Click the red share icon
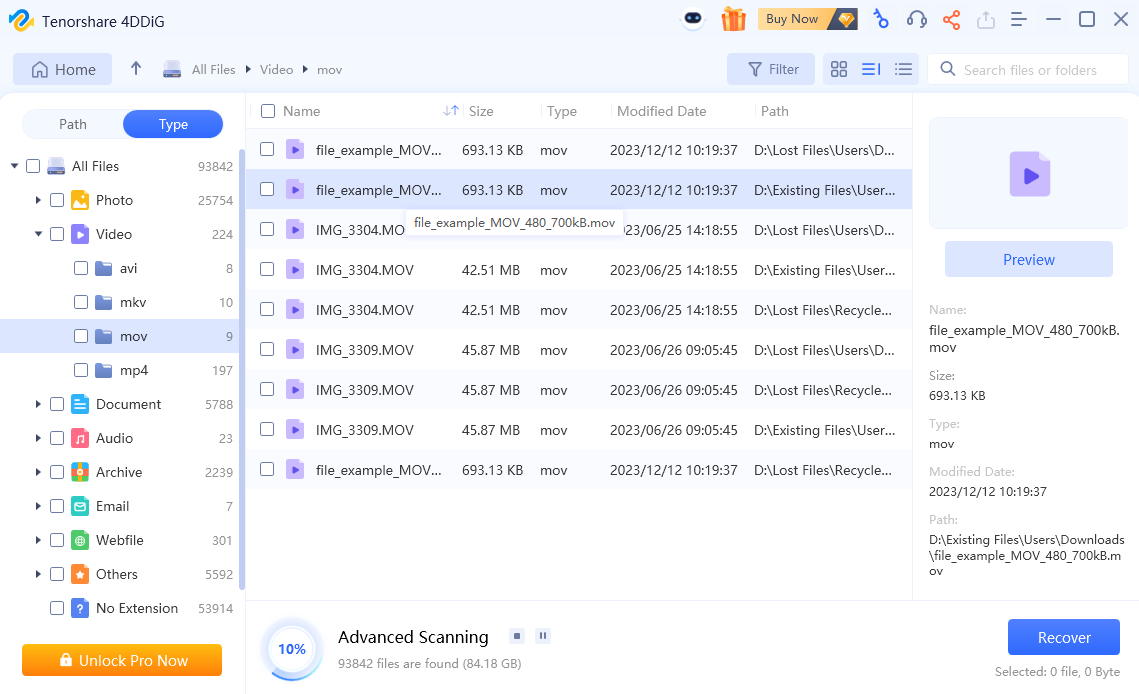Image resolution: width=1139 pixels, height=694 pixels. tap(952, 20)
